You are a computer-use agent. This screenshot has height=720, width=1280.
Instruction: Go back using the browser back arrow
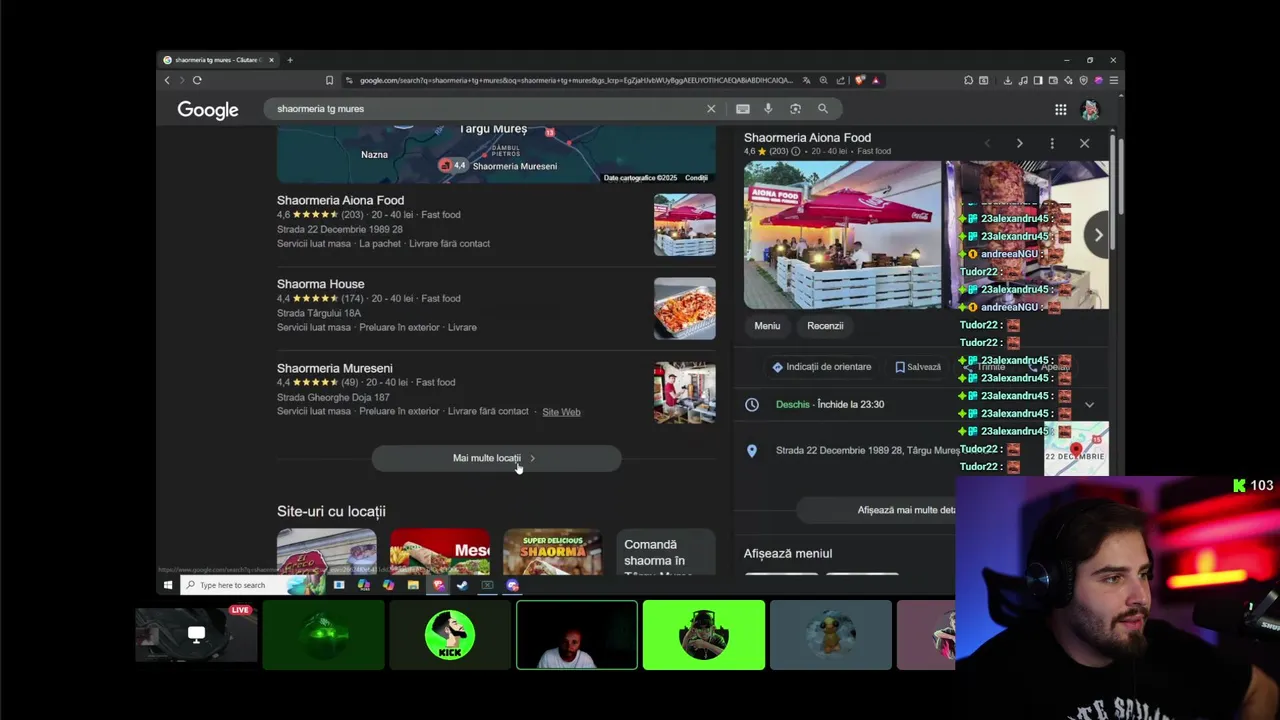pos(167,80)
